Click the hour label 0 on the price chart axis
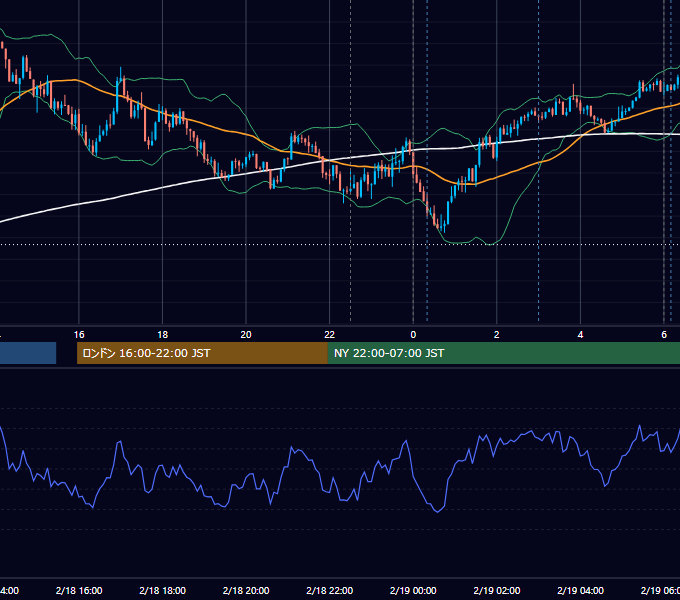 413,335
